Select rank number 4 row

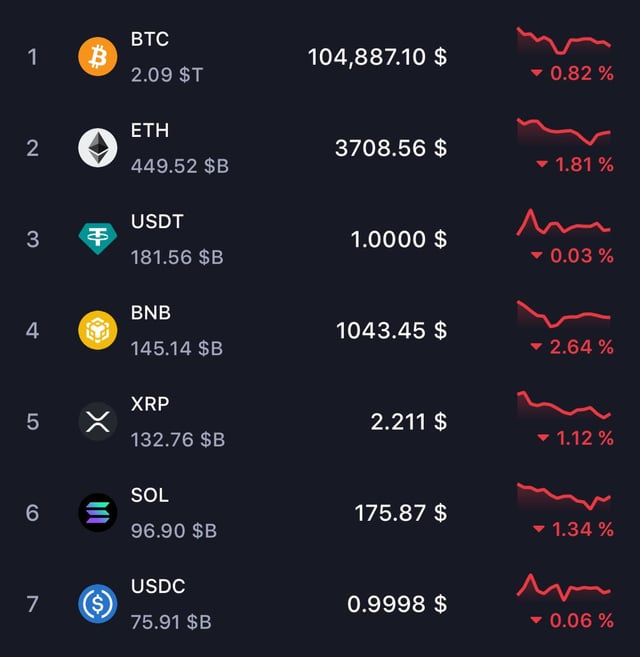tap(32, 330)
